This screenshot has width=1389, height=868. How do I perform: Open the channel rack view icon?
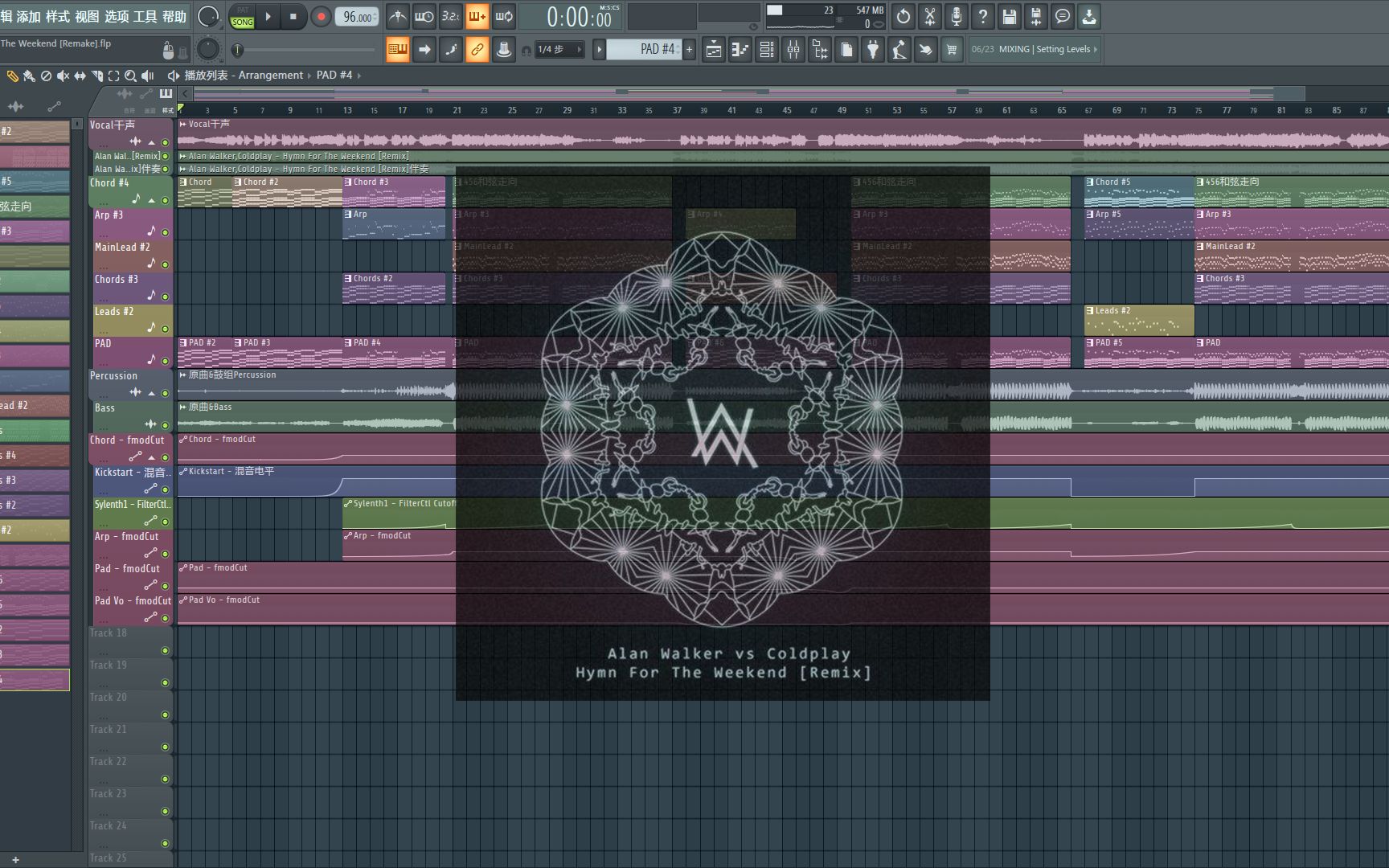click(x=767, y=49)
